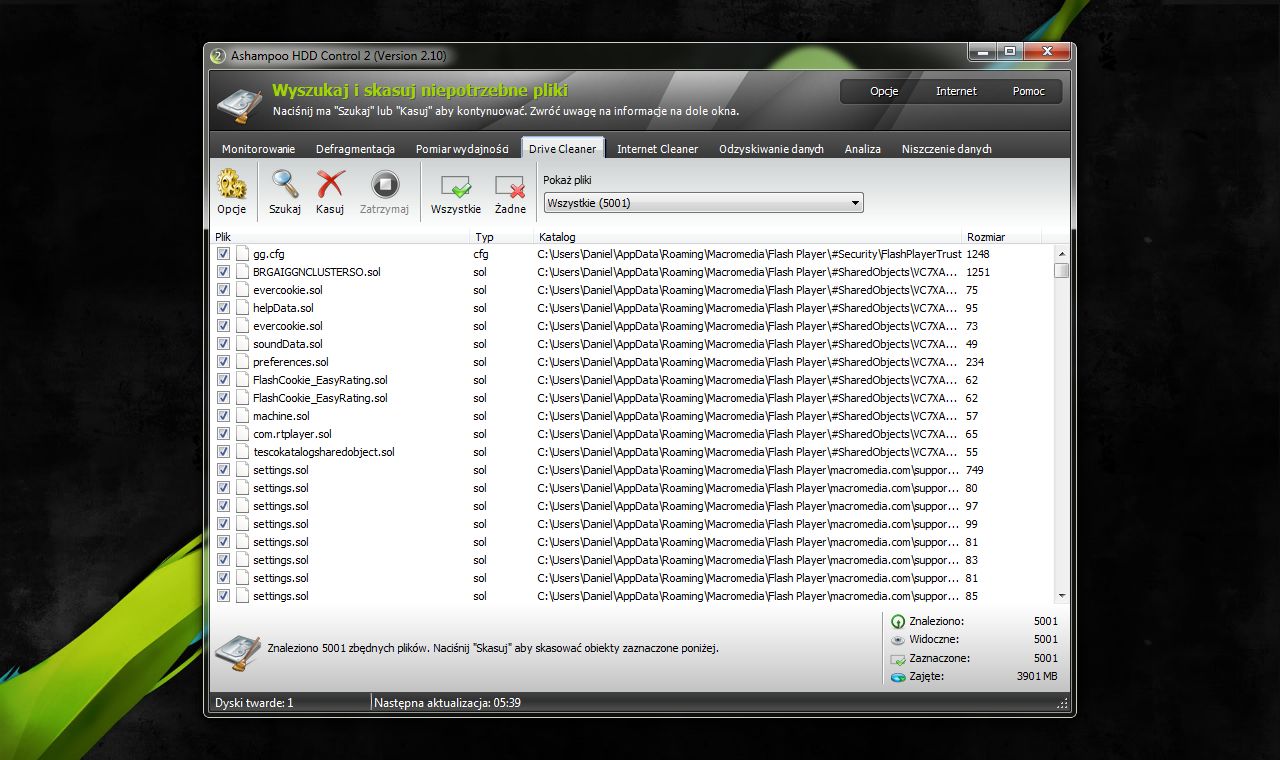1280x760 pixels.
Task: Select the soundData.sol file name
Action: (x=288, y=344)
